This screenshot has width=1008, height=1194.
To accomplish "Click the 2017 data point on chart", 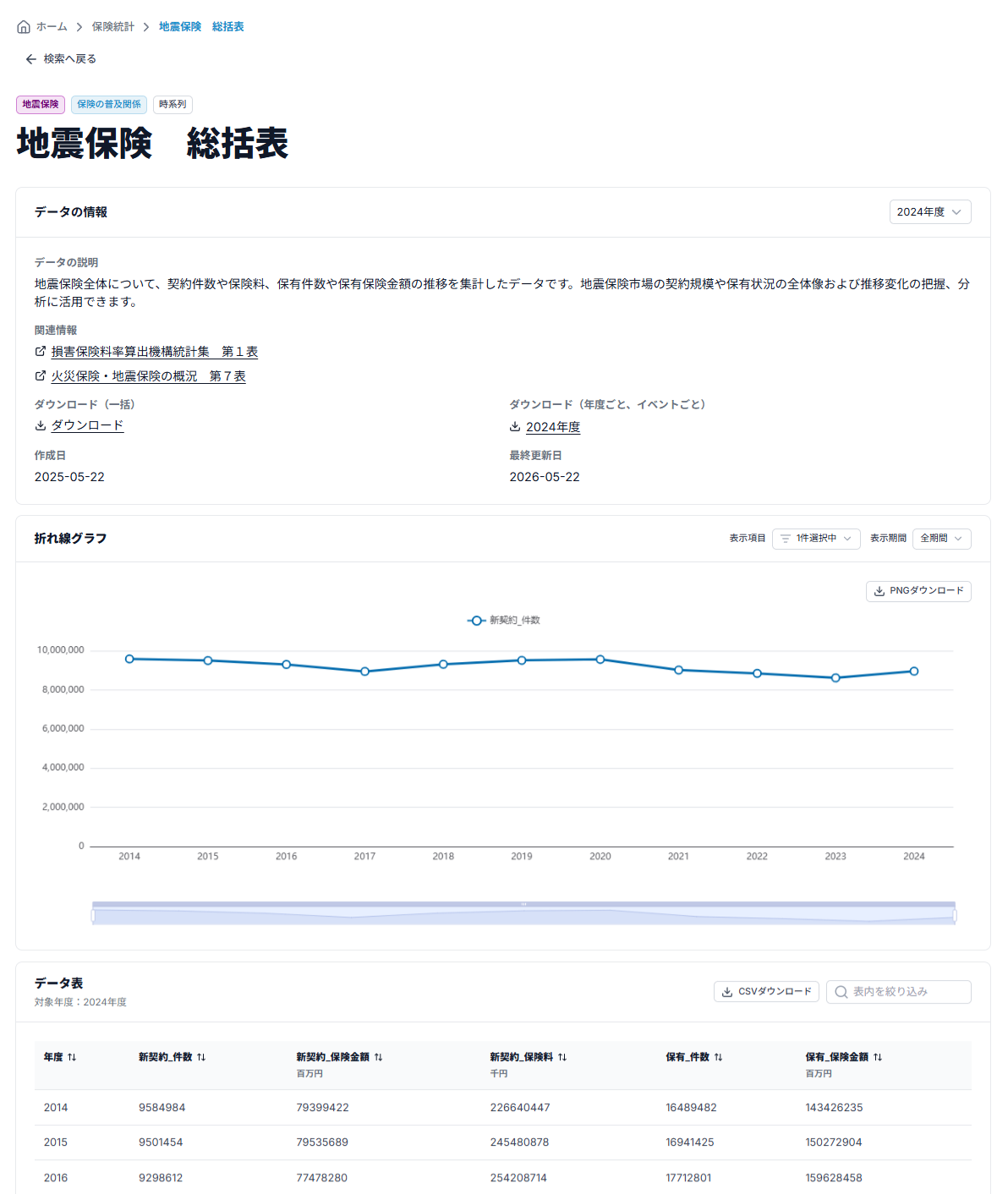I will click(x=365, y=671).
